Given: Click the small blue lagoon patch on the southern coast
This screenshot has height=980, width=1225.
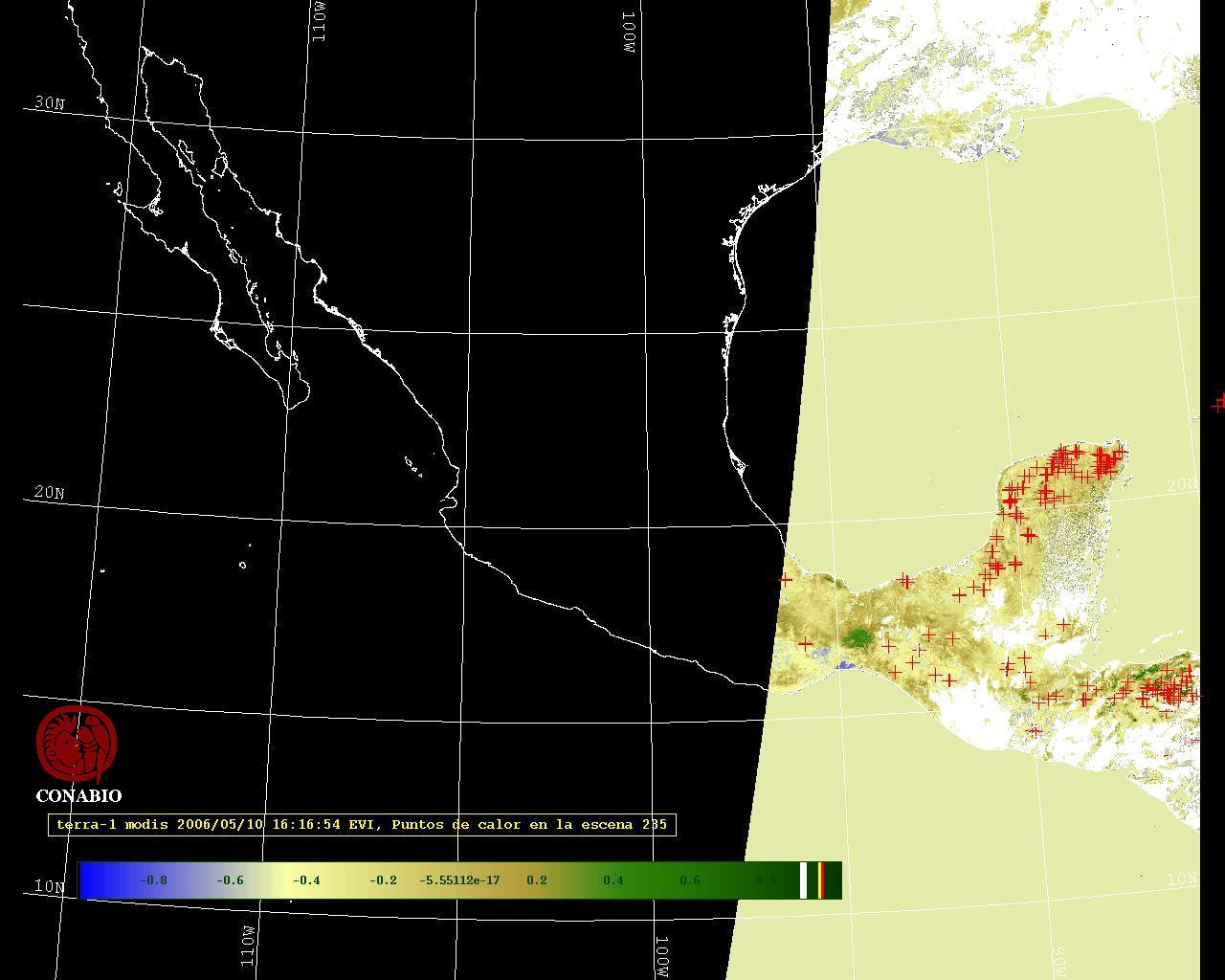Looking at the screenshot, I should 845,665.
